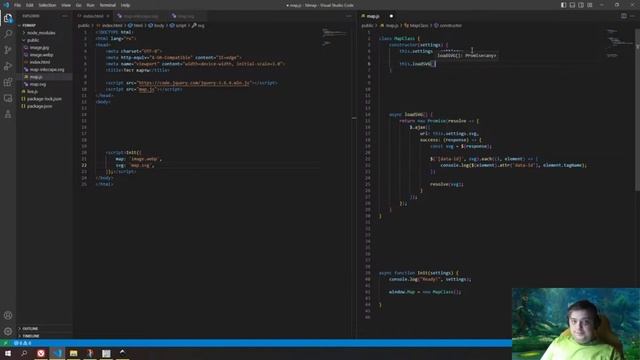
Task: Open the Windows Start menu
Action: pos(8,353)
